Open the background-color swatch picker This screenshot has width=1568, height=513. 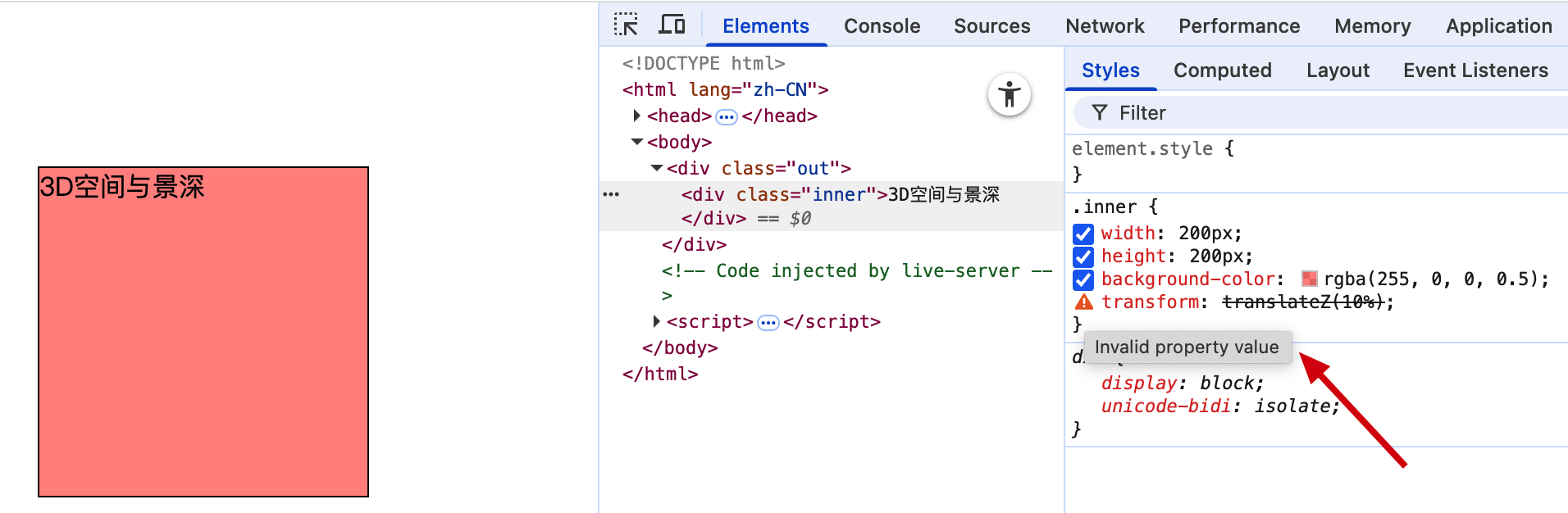coord(1310,279)
